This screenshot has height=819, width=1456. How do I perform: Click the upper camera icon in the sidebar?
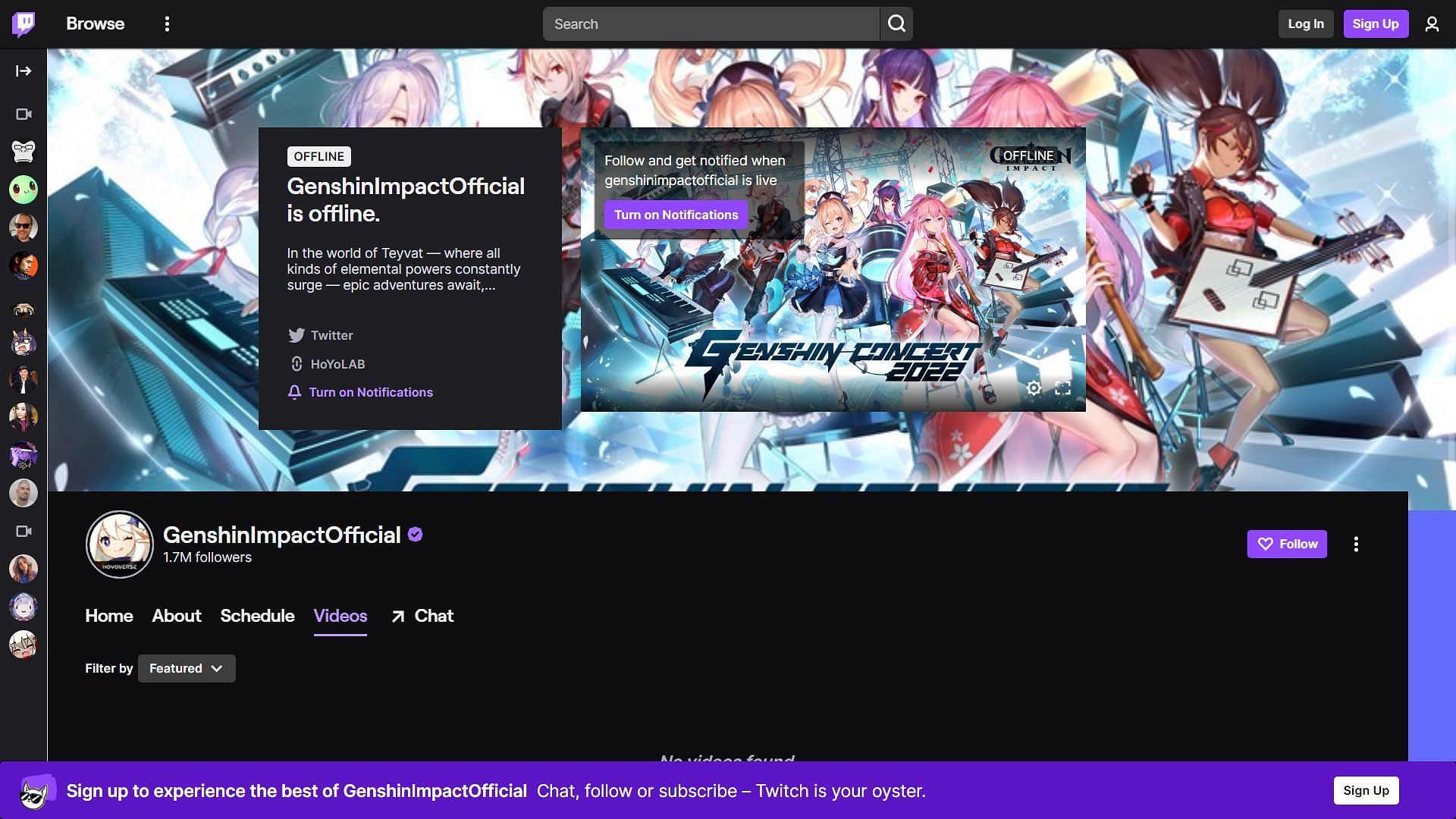24,115
